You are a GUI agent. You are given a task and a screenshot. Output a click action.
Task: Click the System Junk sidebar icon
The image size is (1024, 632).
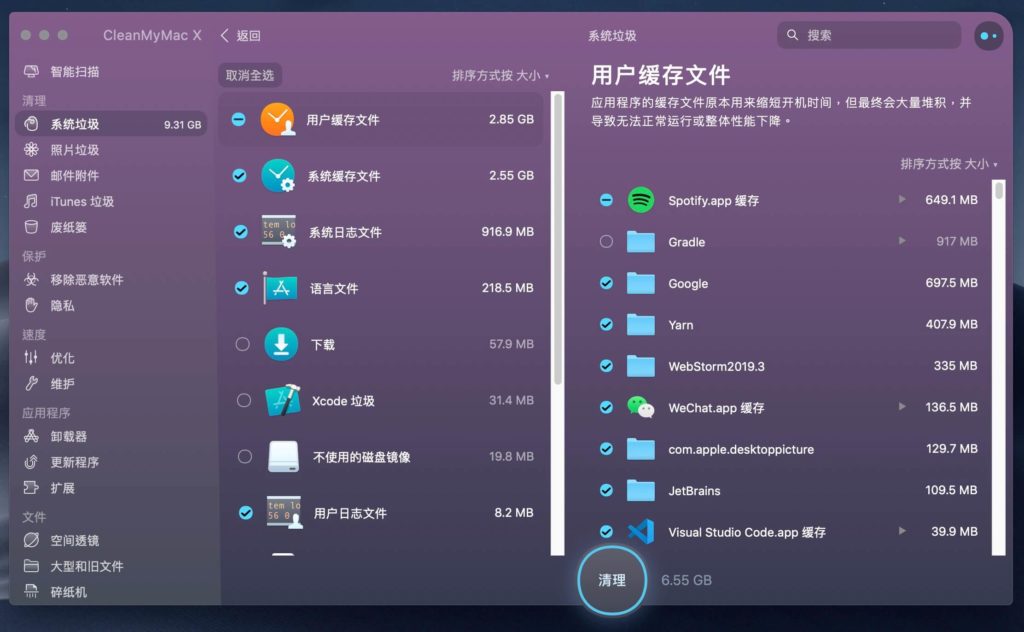[31, 123]
